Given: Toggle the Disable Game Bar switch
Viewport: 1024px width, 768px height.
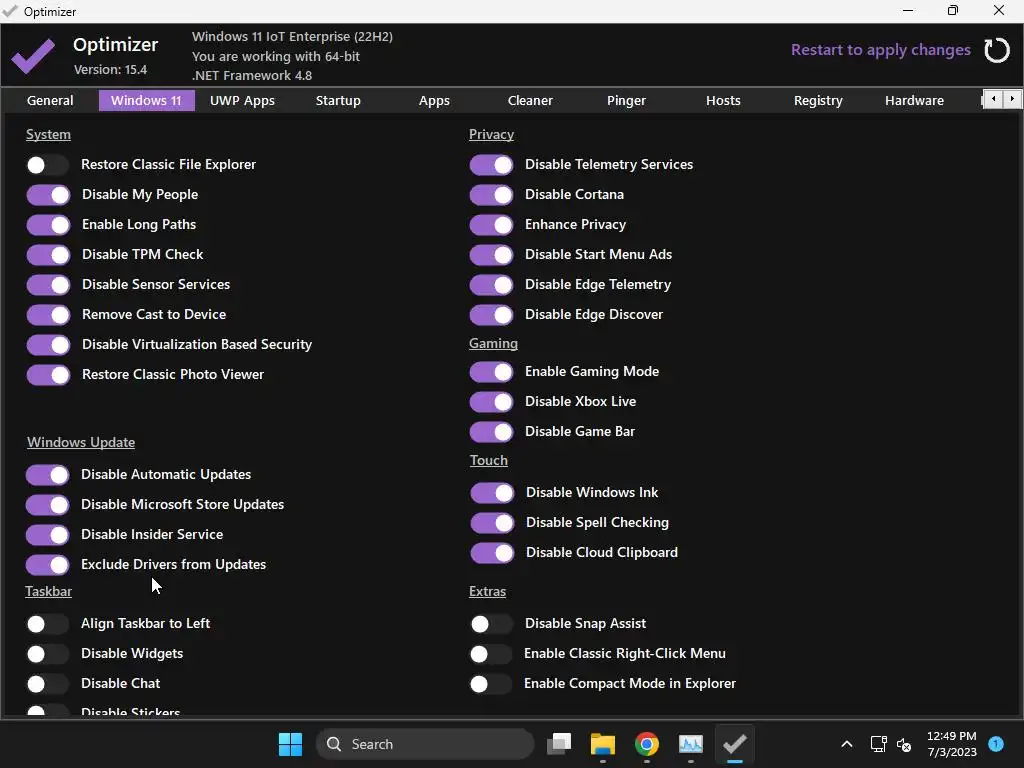Looking at the screenshot, I should 491,432.
